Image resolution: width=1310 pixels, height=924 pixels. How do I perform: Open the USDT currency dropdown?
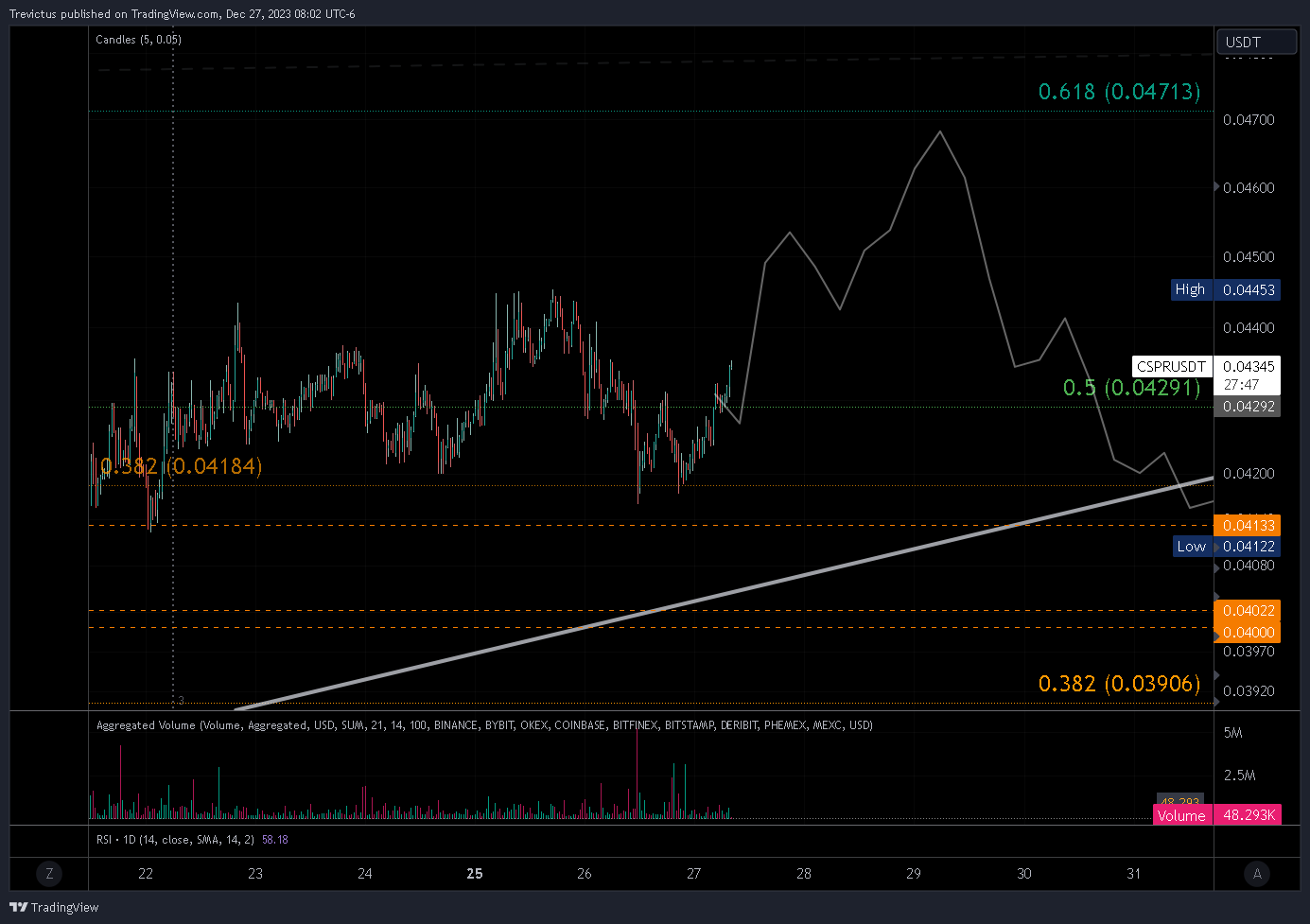coord(1255,42)
